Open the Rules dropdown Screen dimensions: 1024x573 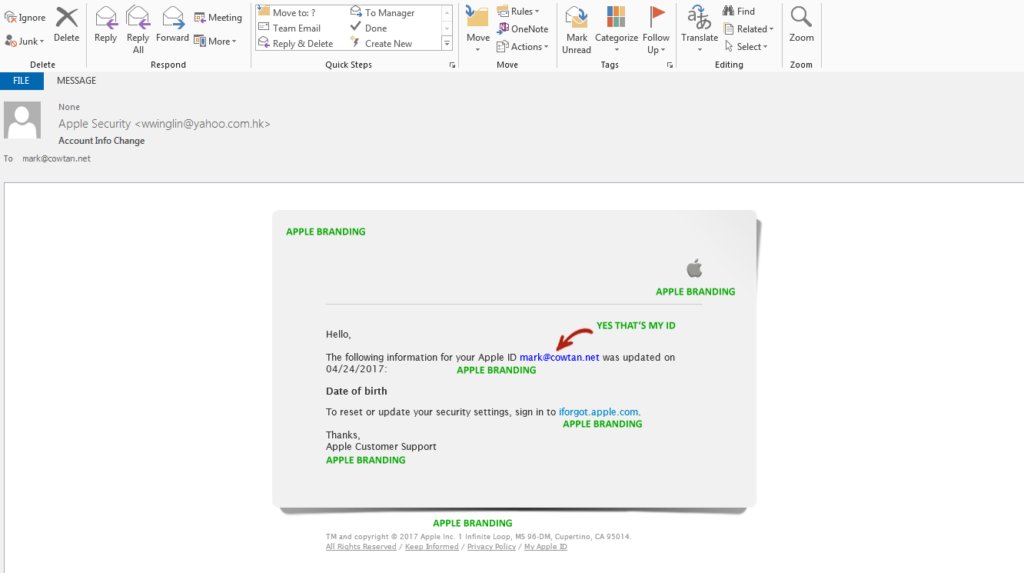click(518, 11)
